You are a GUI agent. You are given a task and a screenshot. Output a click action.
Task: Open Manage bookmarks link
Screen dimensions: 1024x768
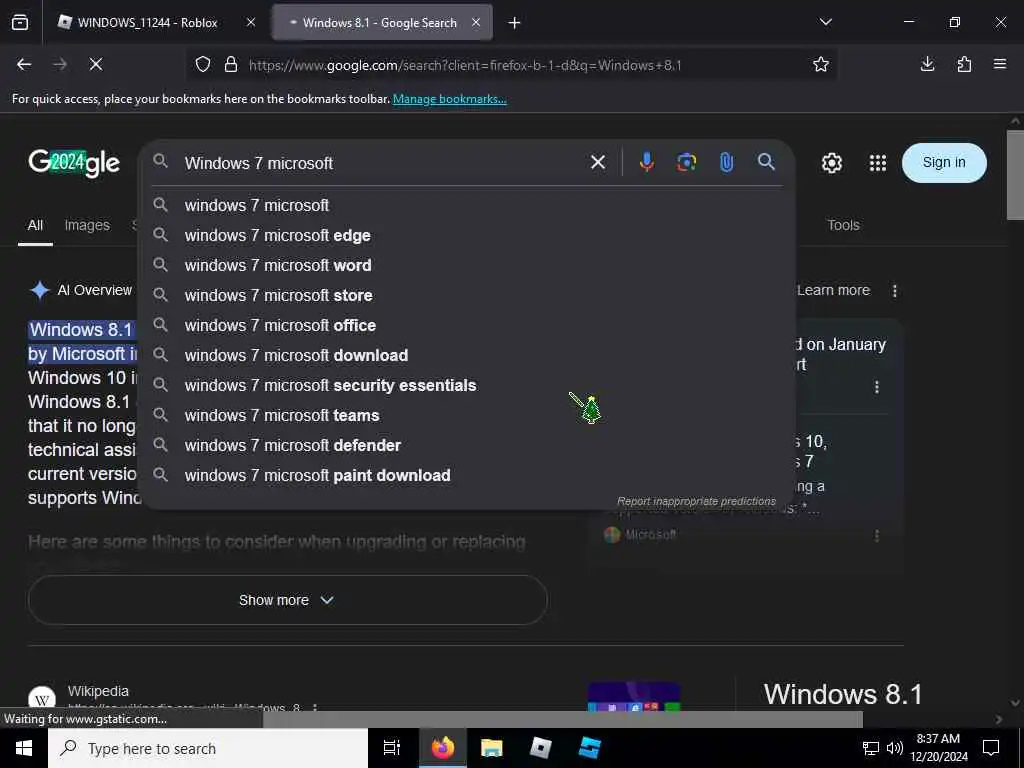tap(449, 99)
